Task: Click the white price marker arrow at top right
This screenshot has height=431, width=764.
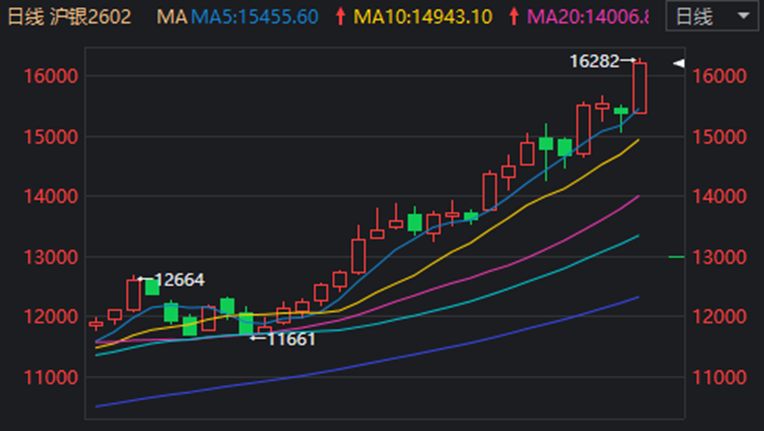Action: pyautogui.click(x=679, y=63)
